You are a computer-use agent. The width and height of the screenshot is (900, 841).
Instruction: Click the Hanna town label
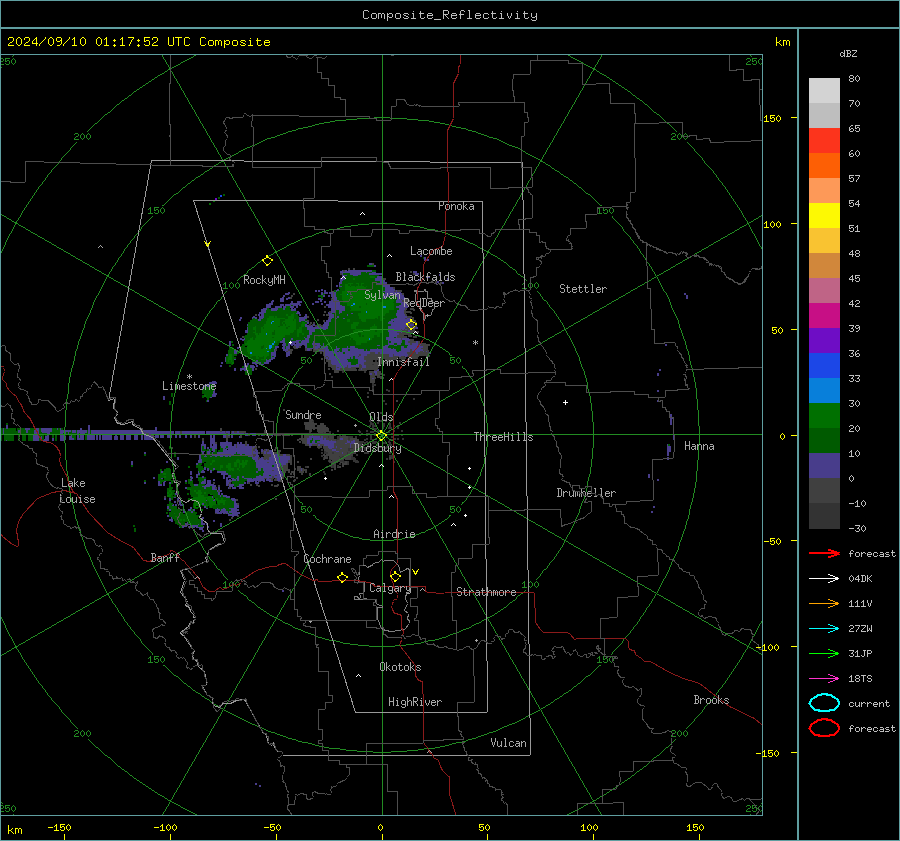point(699,446)
